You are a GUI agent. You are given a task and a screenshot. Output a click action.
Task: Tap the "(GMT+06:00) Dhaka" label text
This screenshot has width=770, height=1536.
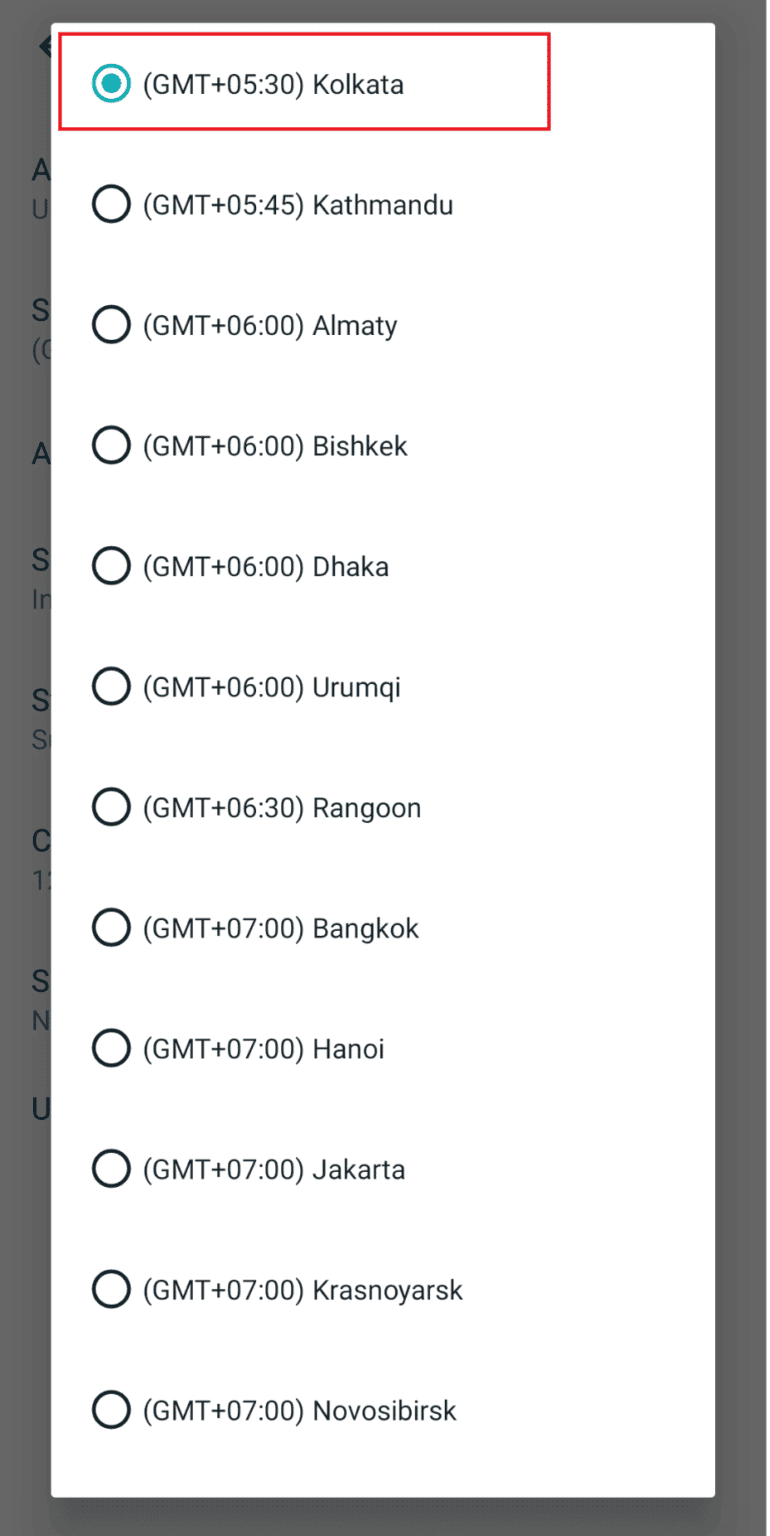[266, 567]
